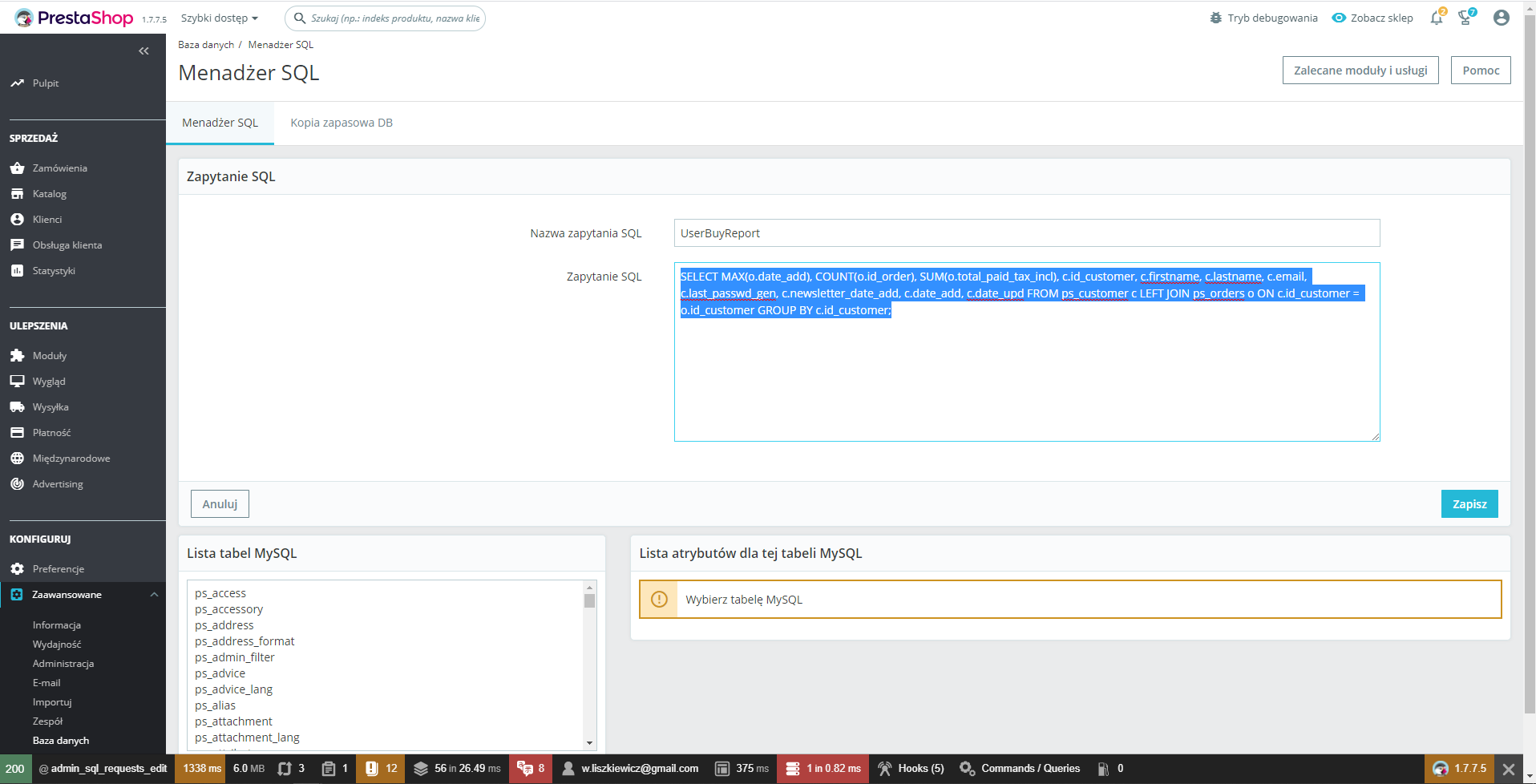
Task: Click the Wysyłka truck icon
Action: [17, 407]
